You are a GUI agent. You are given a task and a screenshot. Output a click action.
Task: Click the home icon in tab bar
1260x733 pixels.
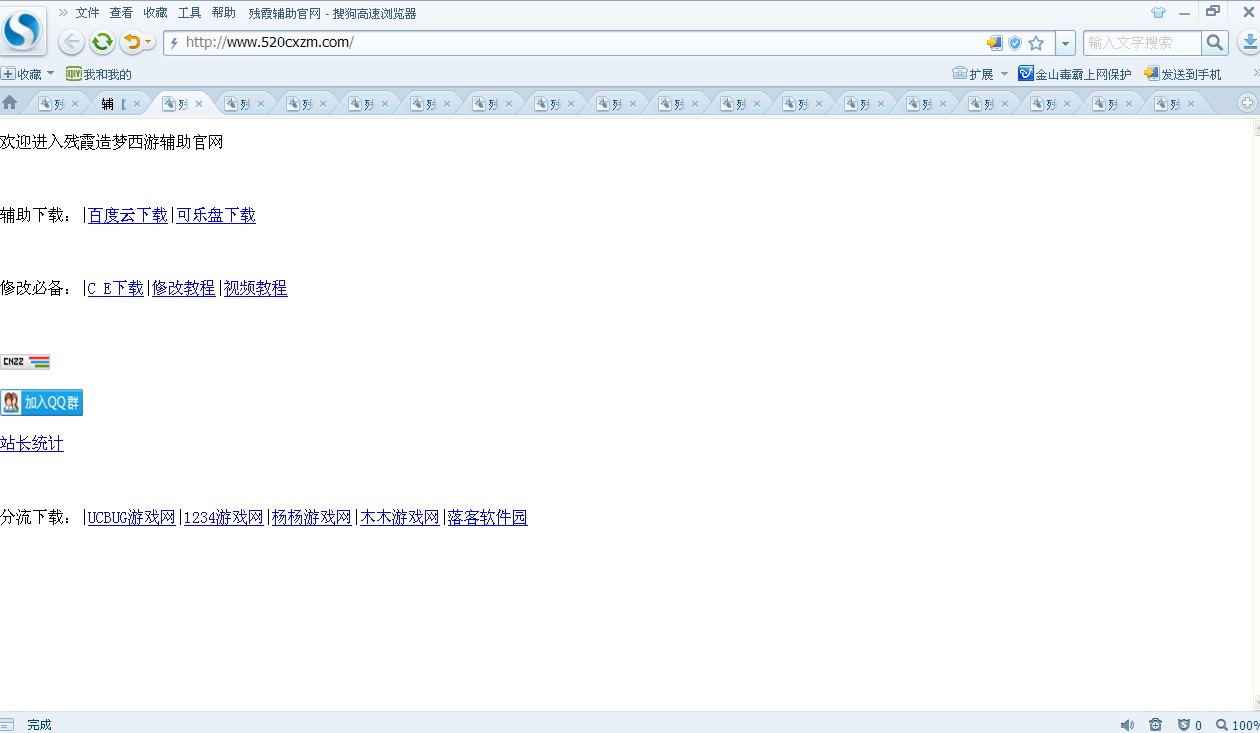point(10,102)
